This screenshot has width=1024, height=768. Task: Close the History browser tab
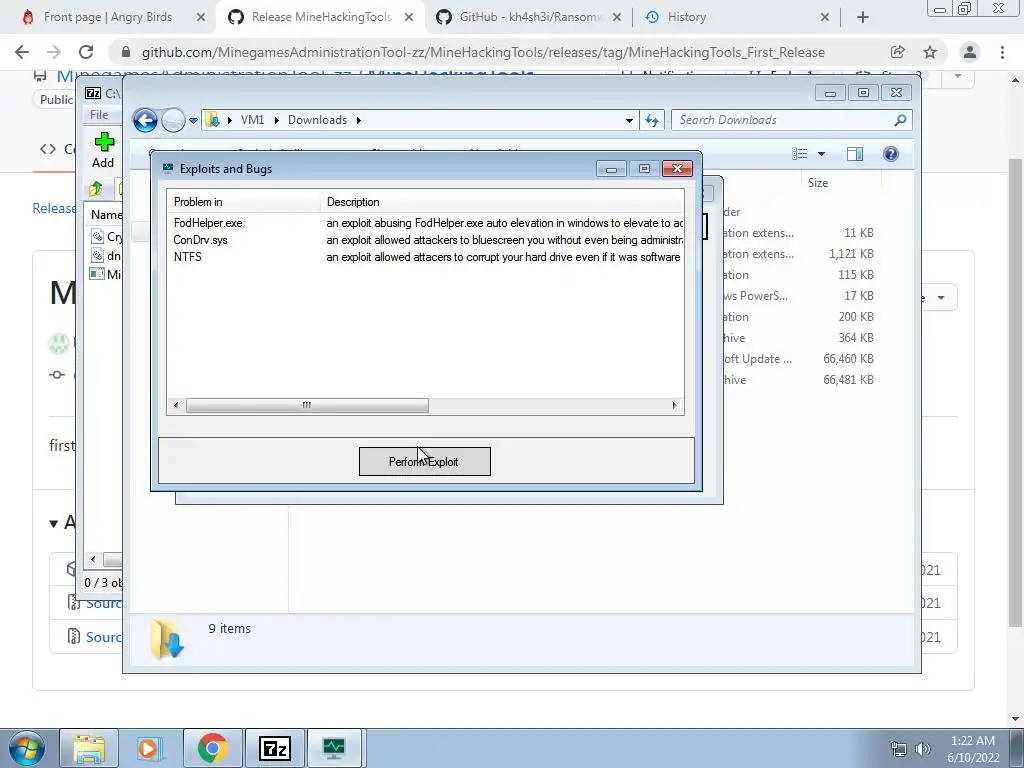tap(825, 17)
